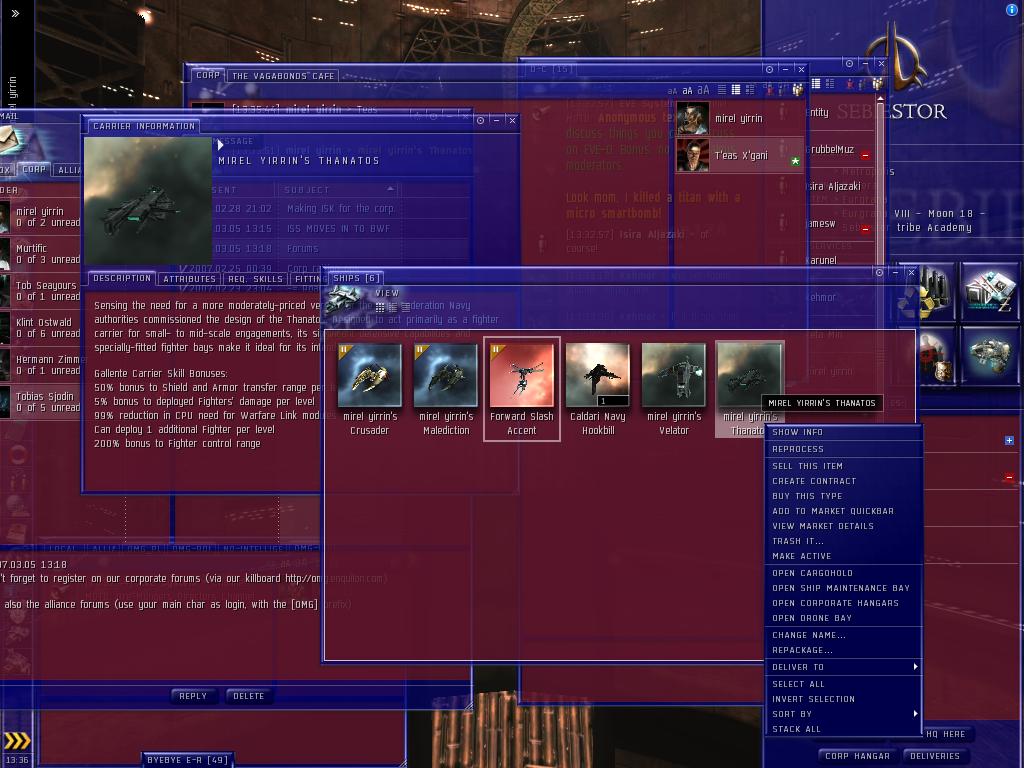Switch to the Req. Skills tab
The image size is (1024, 768).
255,279
